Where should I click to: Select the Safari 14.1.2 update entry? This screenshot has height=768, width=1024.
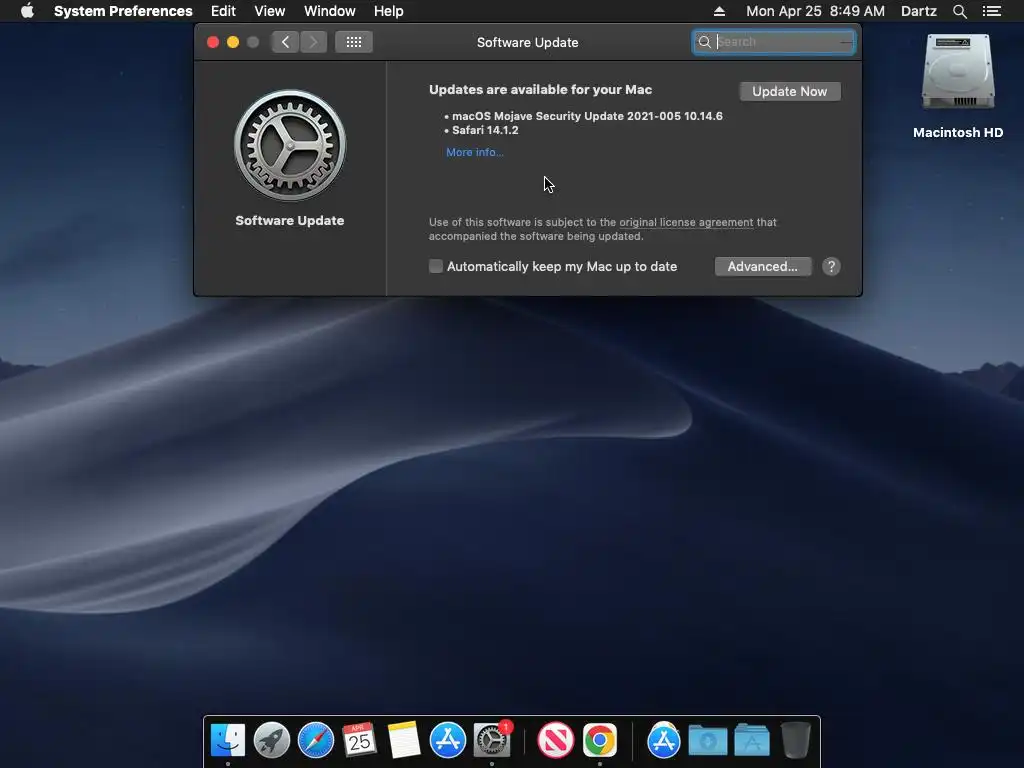(485, 130)
